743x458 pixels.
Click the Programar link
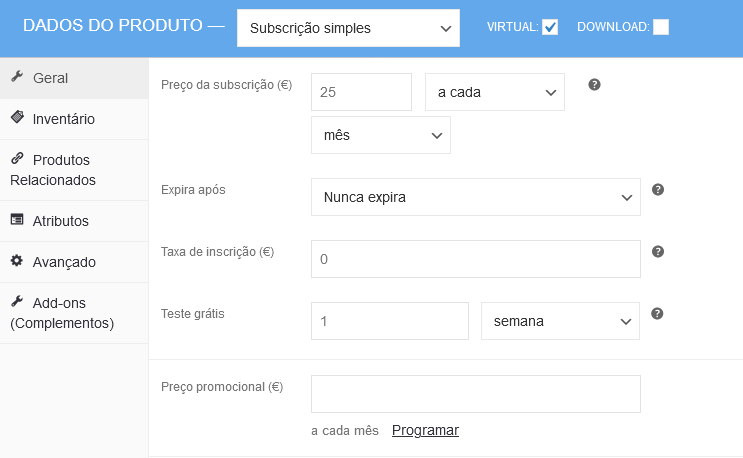pos(425,430)
